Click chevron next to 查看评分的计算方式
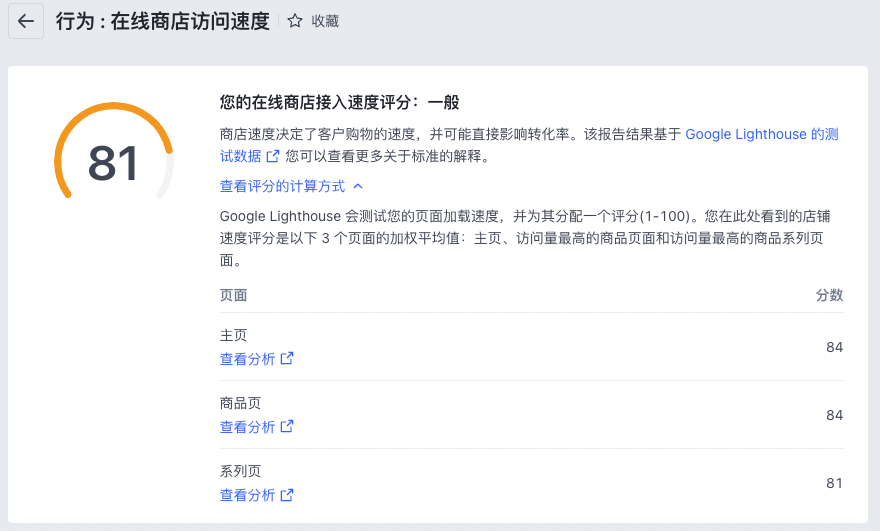 [358, 186]
